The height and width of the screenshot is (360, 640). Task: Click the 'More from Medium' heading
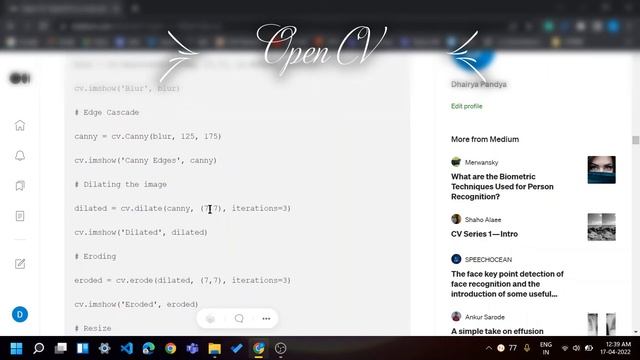point(485,139)
